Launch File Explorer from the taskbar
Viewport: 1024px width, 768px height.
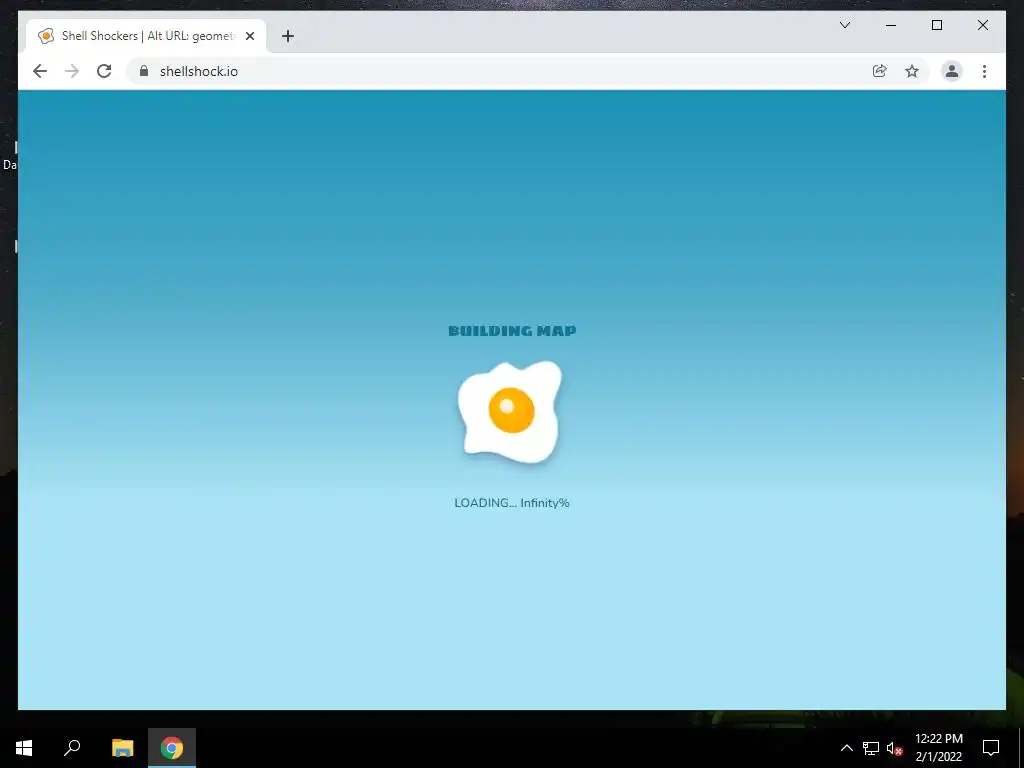(x=122, y=748)
